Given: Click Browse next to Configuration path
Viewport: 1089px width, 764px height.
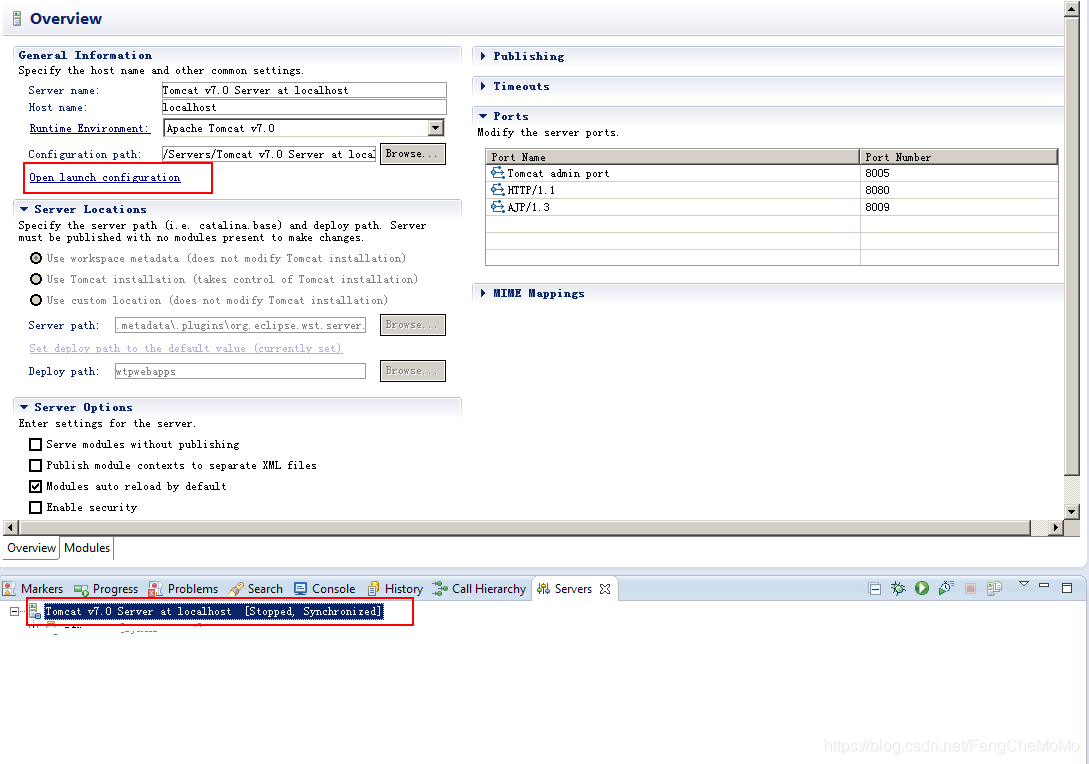Looking at the screenshot, I should pyautogui.click(x=413, y=153).
